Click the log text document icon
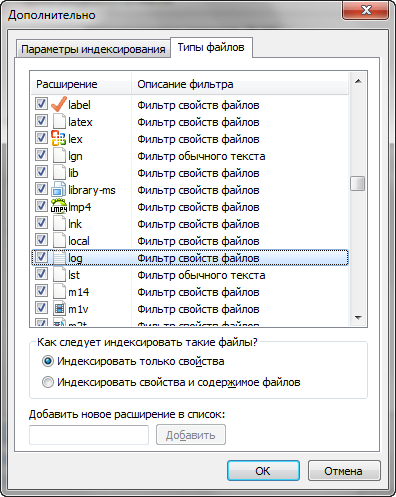396x497 pixels. 59,257
